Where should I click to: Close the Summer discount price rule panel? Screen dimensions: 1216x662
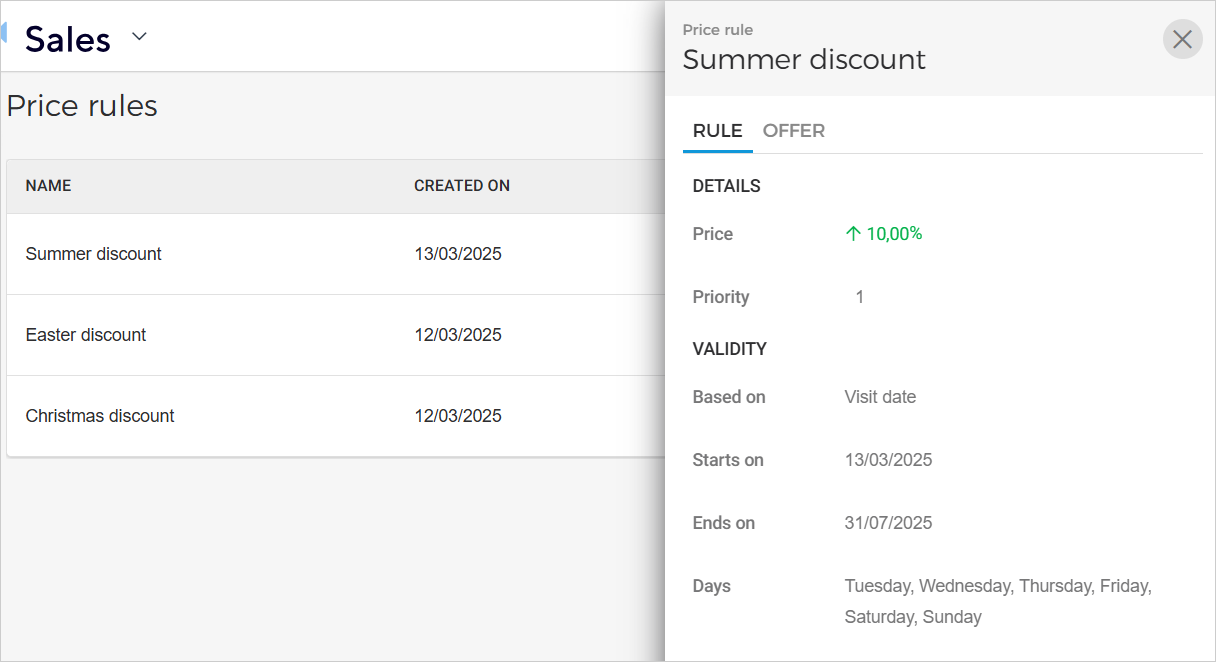tap(1182, 39)
